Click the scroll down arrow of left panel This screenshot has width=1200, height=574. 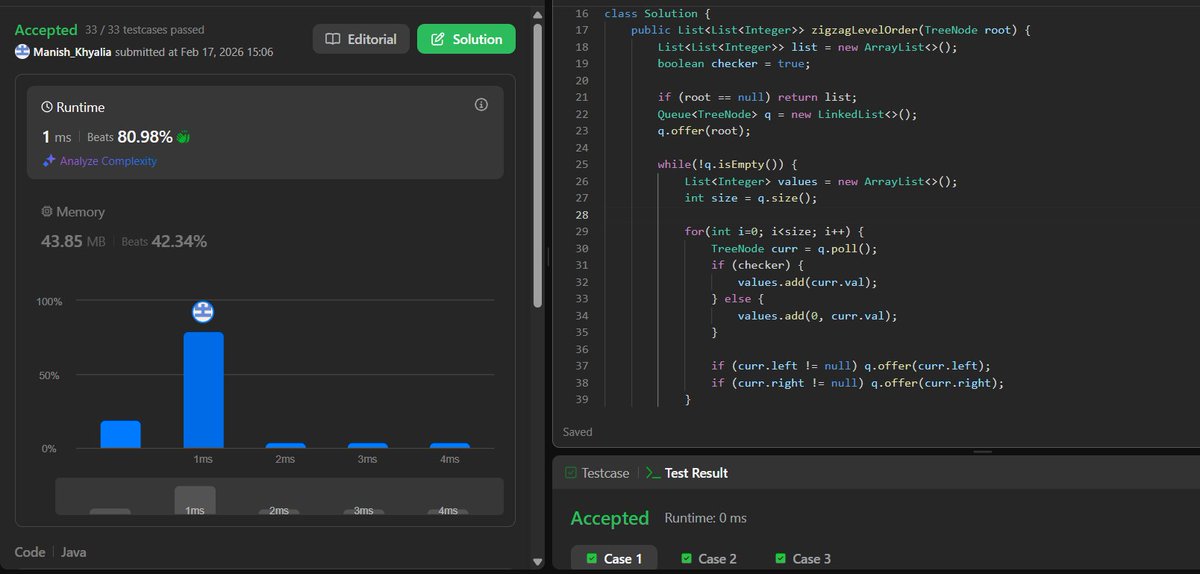538,563
